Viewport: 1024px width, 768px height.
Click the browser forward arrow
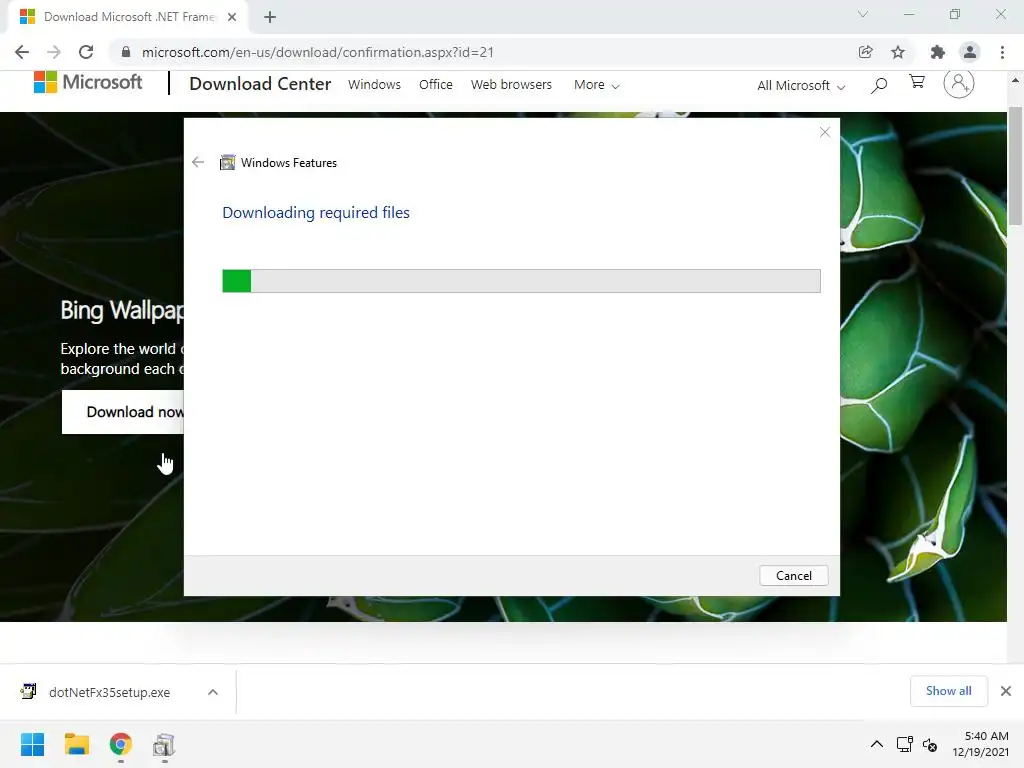[54, 52]
